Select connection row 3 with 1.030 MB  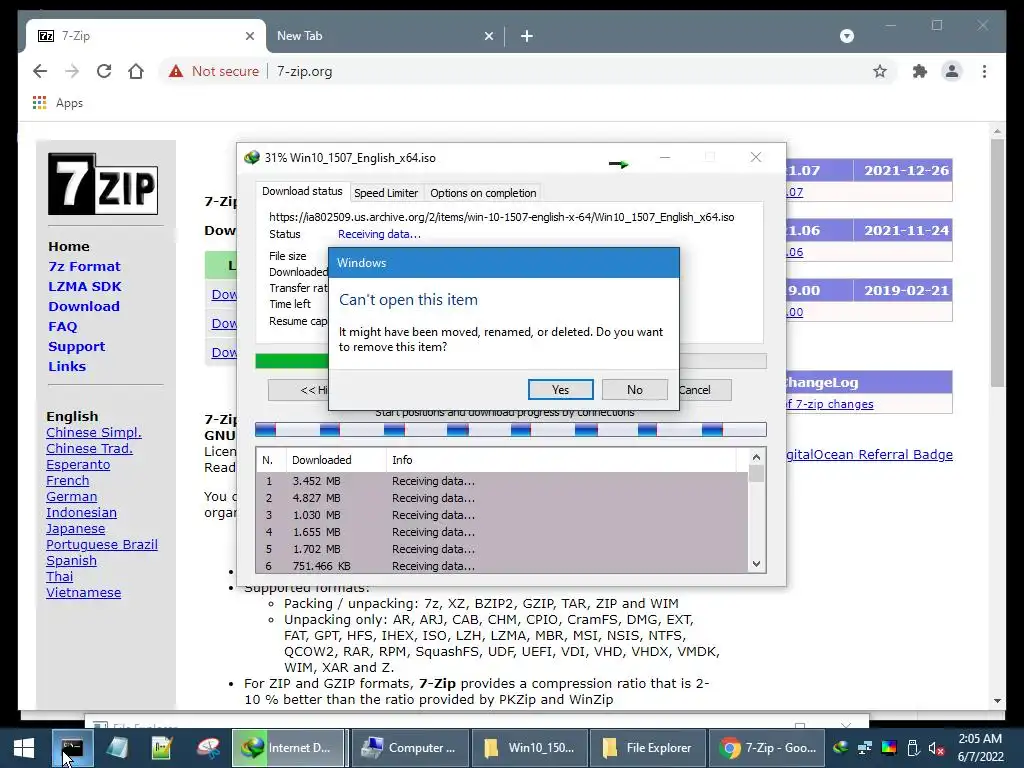coord(502,515)
